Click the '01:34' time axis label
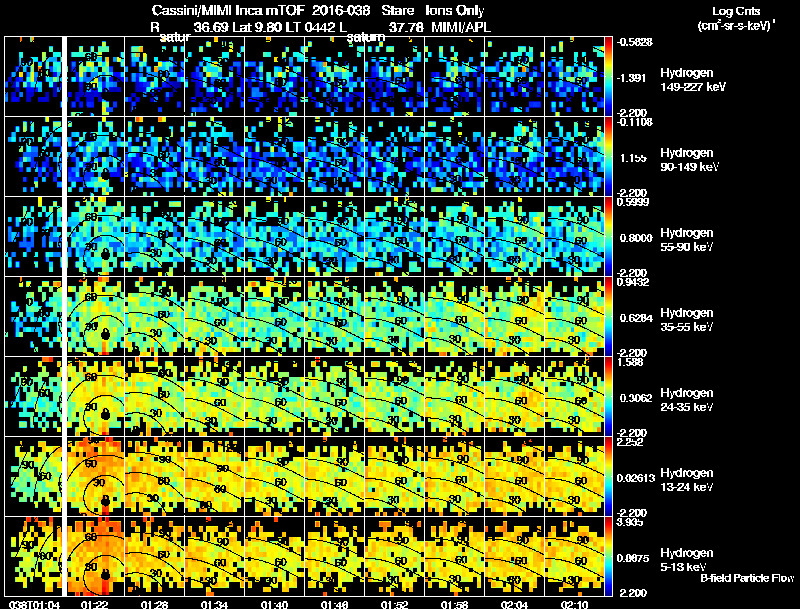This screenshot has height=609, width=800. (x=214, y=604)
